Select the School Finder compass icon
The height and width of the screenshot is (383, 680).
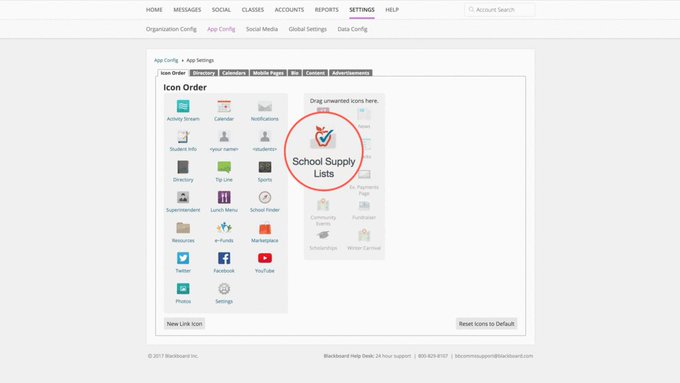[265, 197]
